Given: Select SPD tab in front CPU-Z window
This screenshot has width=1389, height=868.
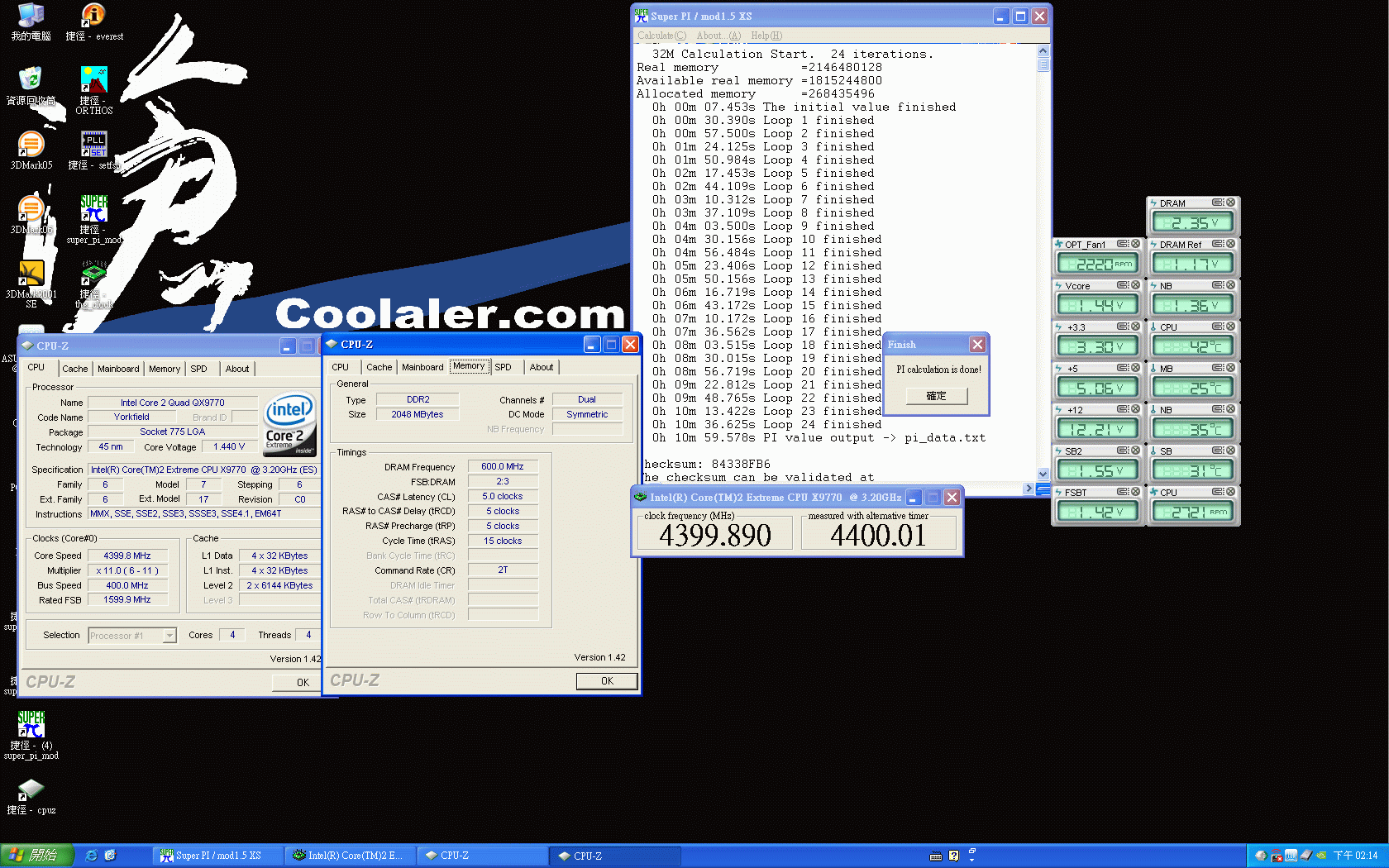Looking at the screenshot, I should click(504, 367).
